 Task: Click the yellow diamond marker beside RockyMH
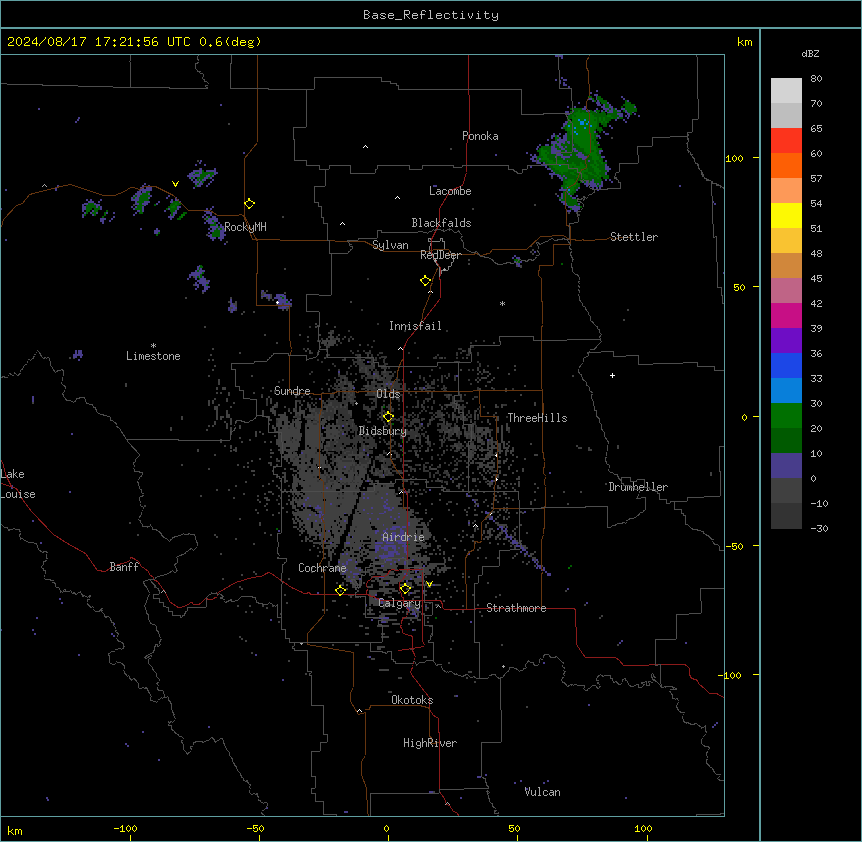tap(250, 204)
